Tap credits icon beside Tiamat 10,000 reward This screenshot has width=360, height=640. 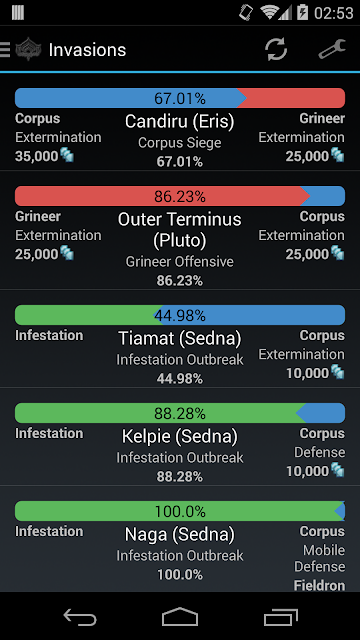point(337,372)
